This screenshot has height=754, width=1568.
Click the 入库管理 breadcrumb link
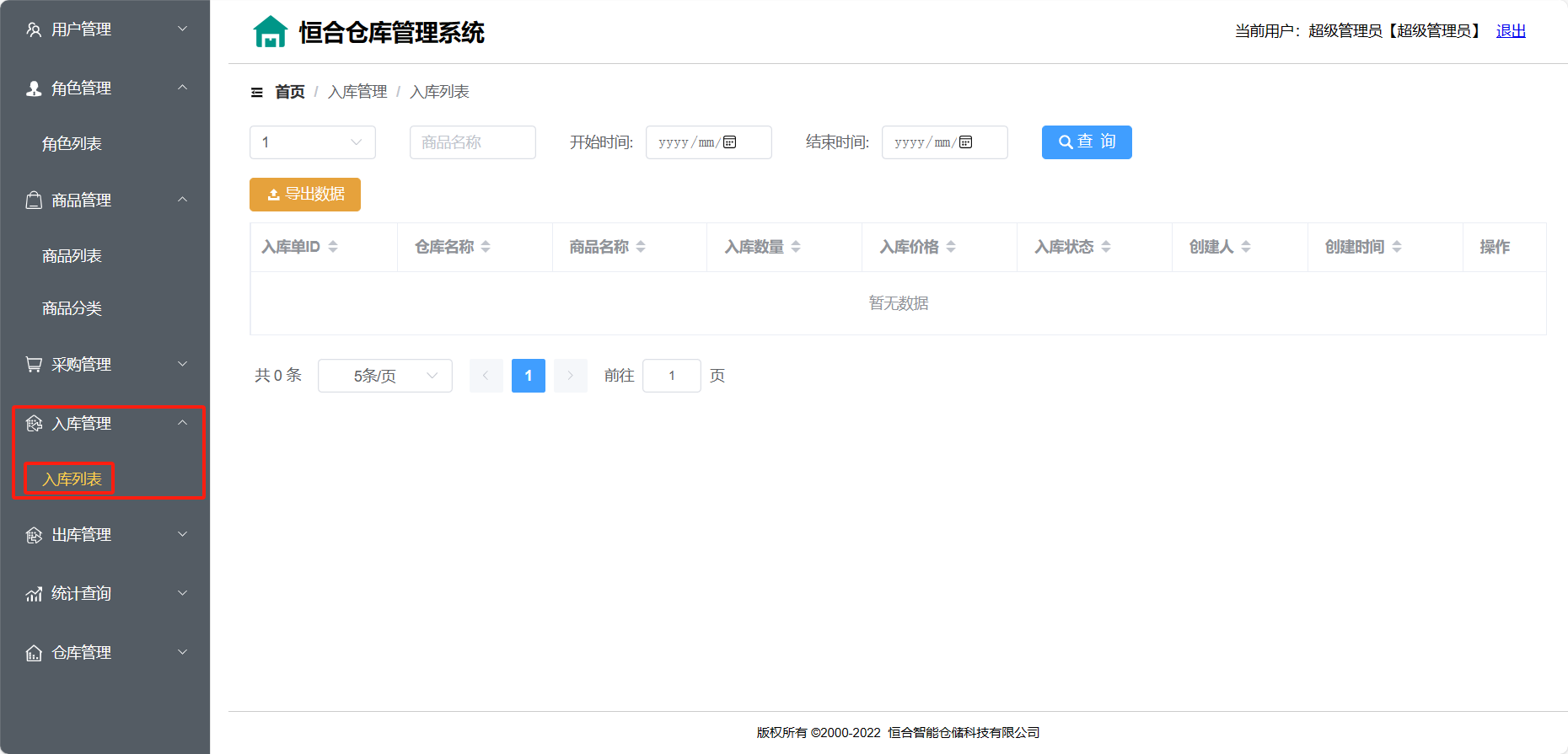coord(357,92)
